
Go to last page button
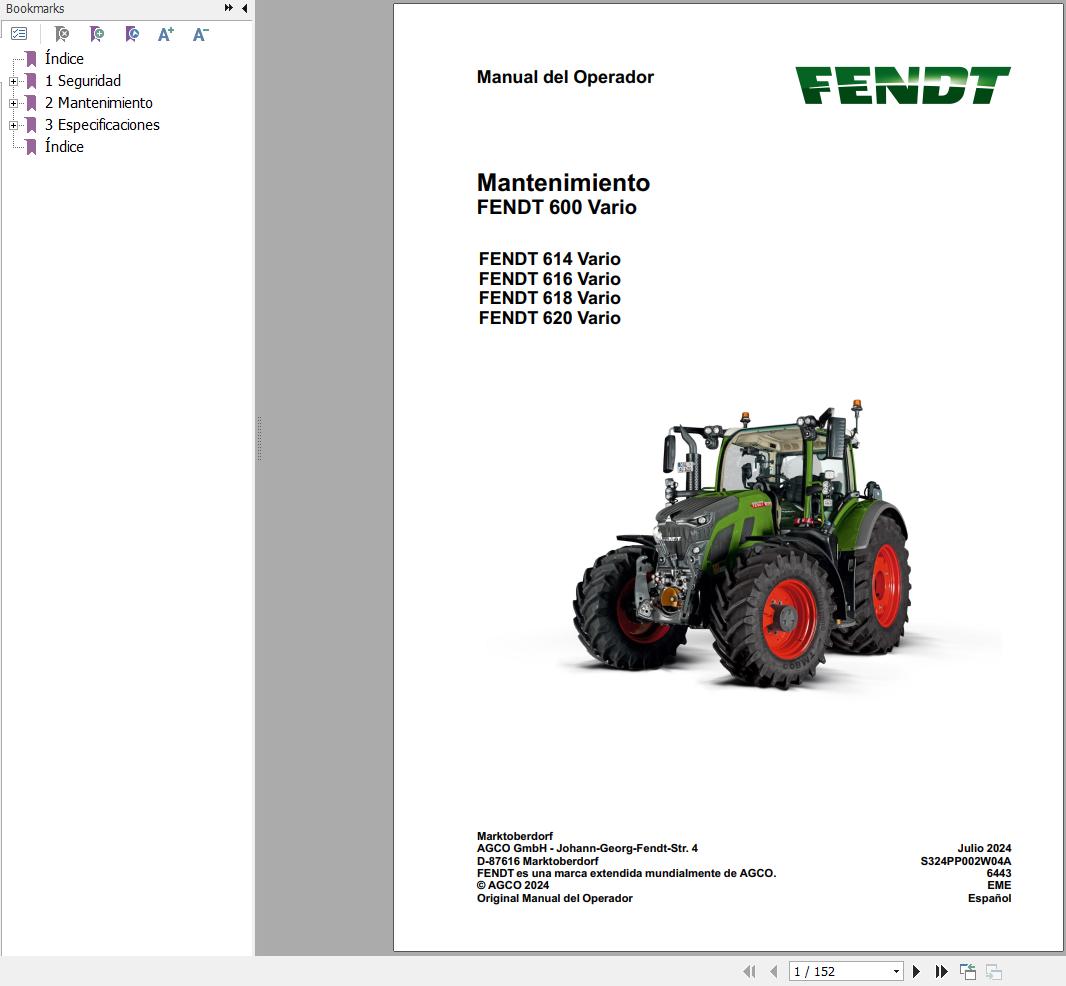(x=942, y=971)
